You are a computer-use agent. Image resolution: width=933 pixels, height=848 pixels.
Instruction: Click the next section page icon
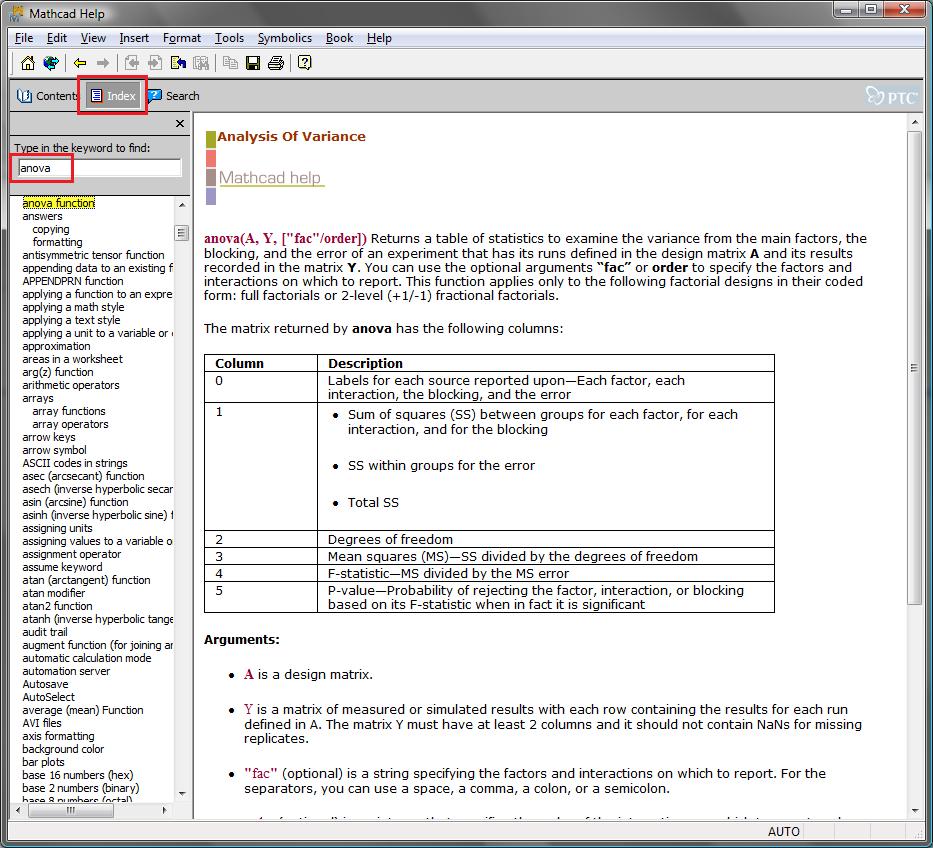point(155,63)
